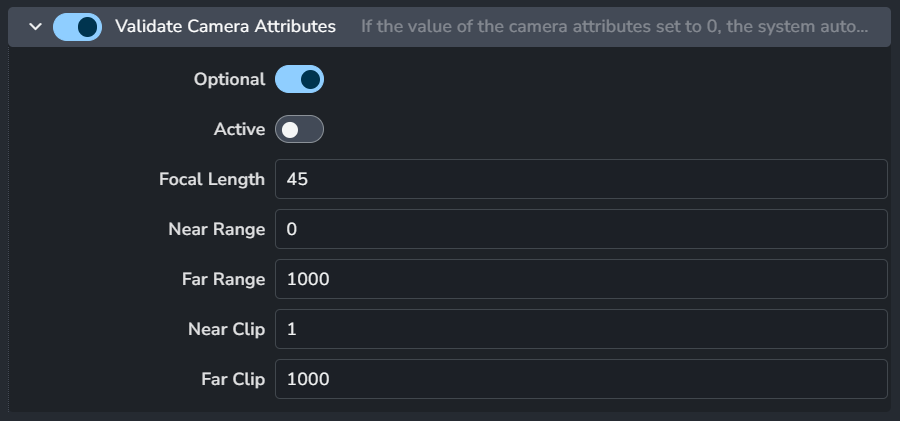This screenshot has height=421, width=900.
Task: Click the Validate Camera Attributes title text
Action: click(226, 26)
